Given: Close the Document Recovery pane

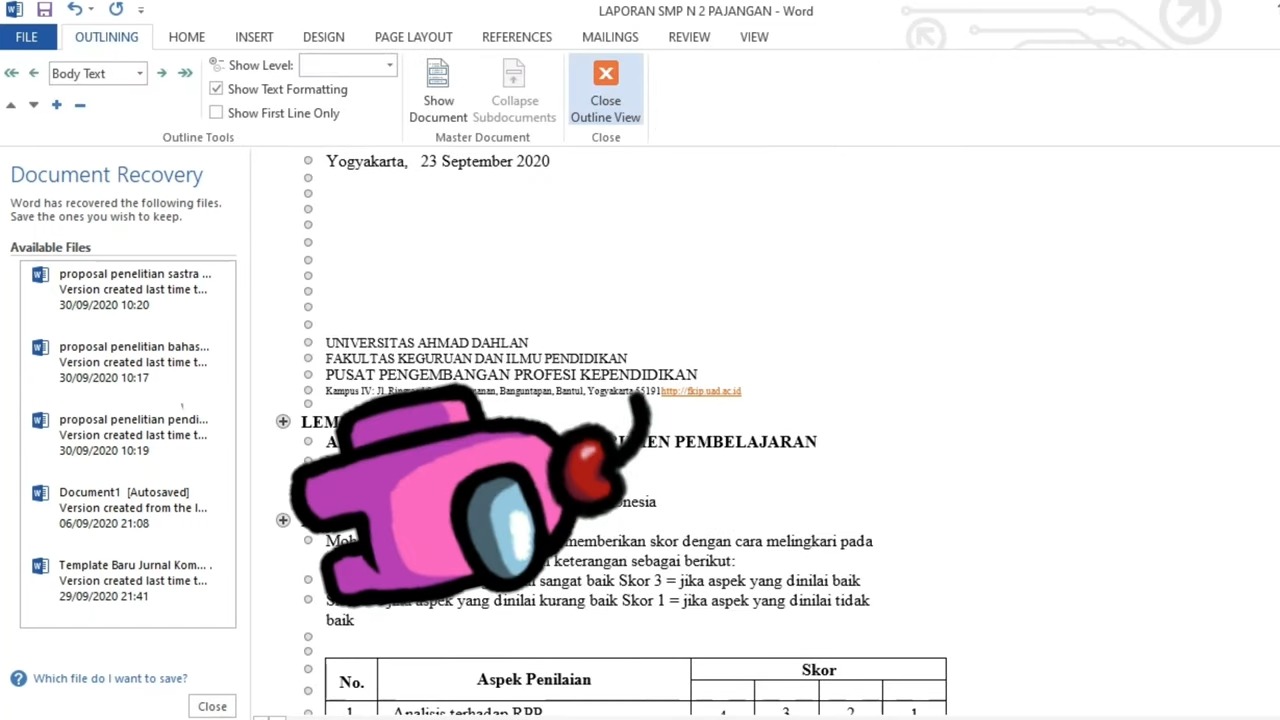Looking at the screenshot, I should point(212,706).
